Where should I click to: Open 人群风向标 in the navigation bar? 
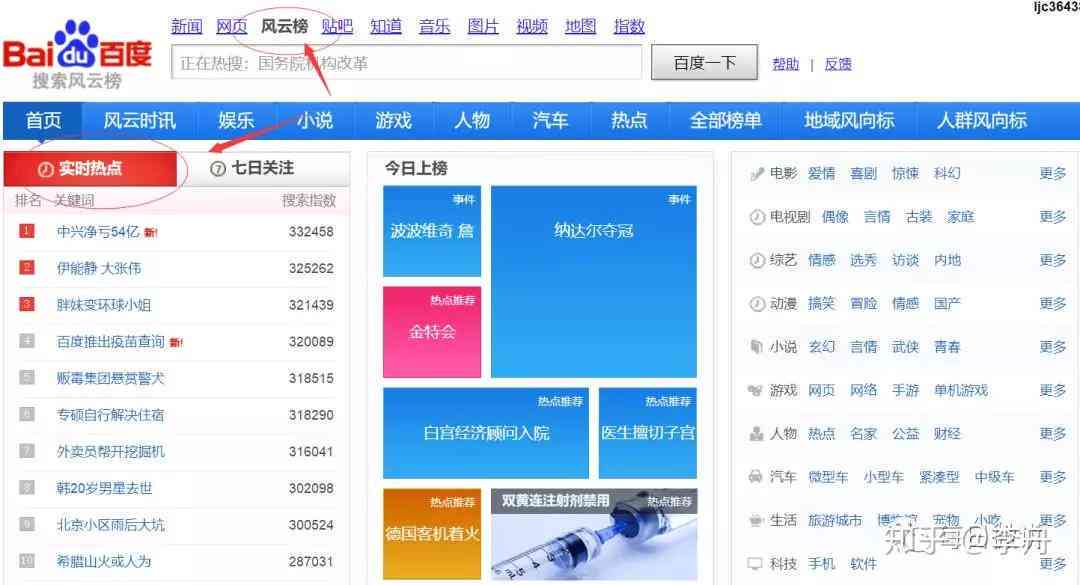coord(982,121)
